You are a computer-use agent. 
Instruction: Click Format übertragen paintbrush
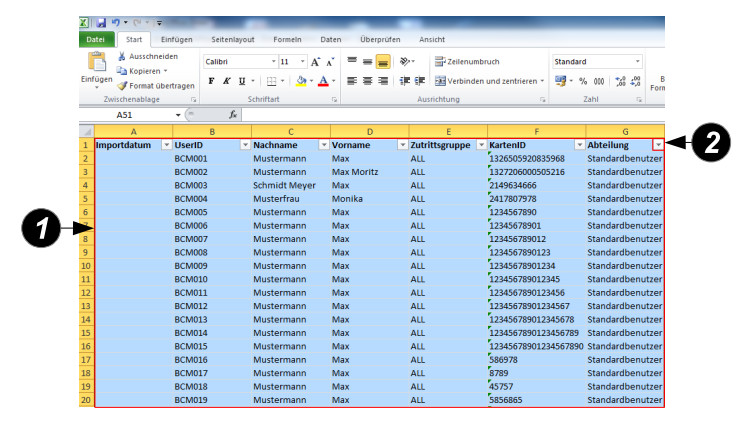pyautogui.click(x=156, y=86)
